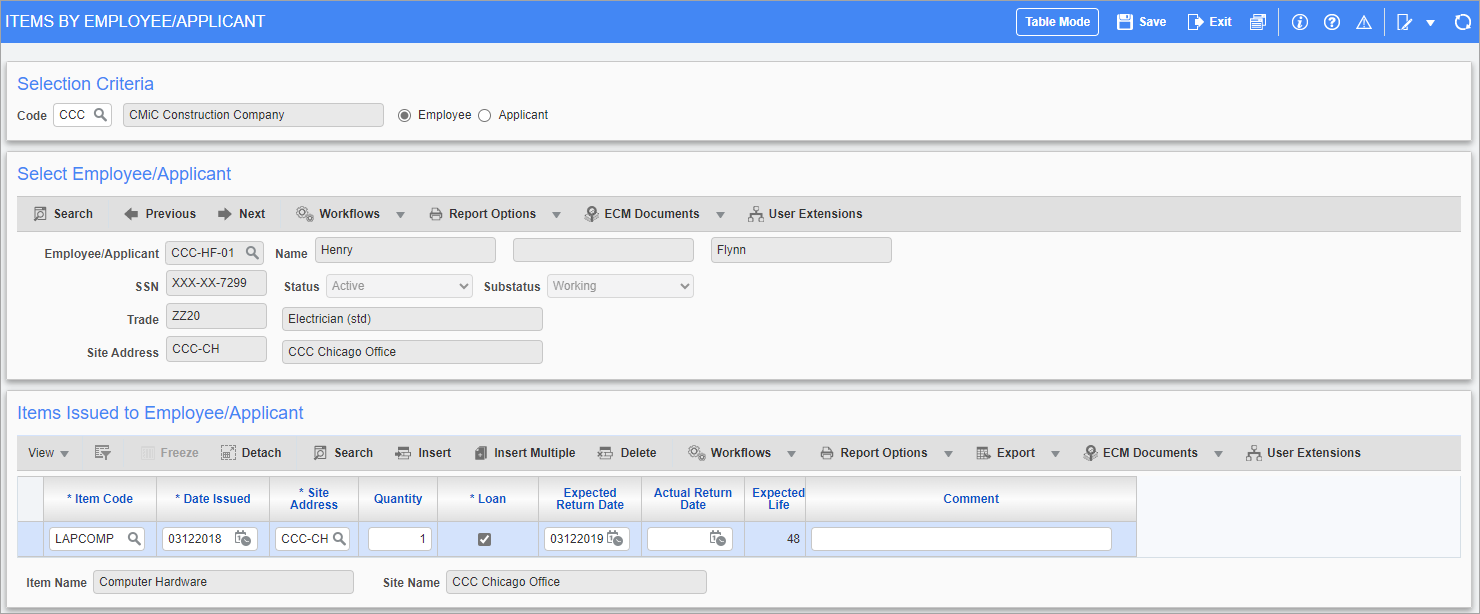The image size is (1480, 614).
Task: Select the Applicant radio button
Action: point(484,114)
